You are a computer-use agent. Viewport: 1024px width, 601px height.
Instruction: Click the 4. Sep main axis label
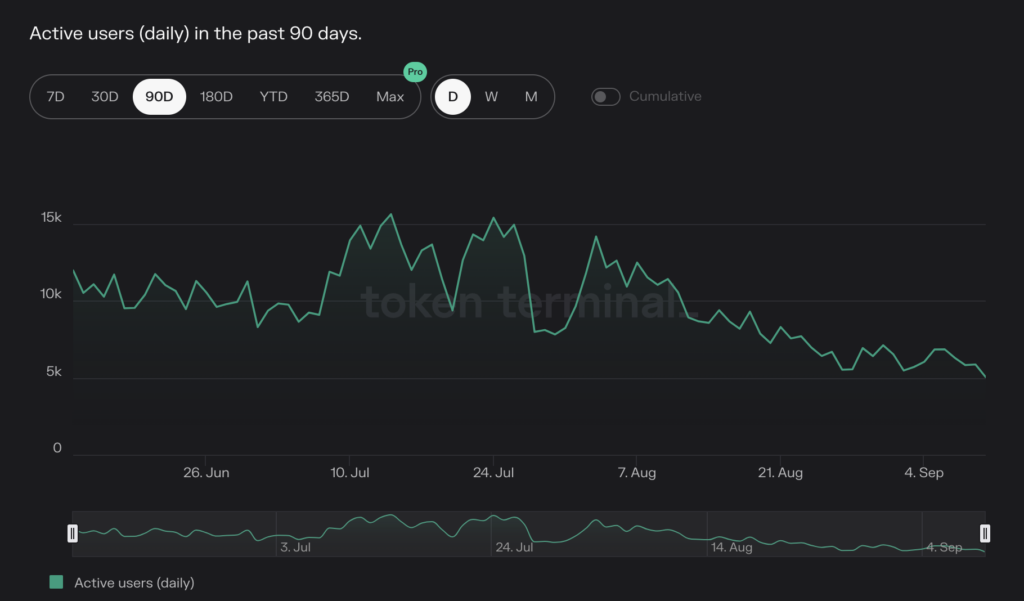click(x=924, y=472)
